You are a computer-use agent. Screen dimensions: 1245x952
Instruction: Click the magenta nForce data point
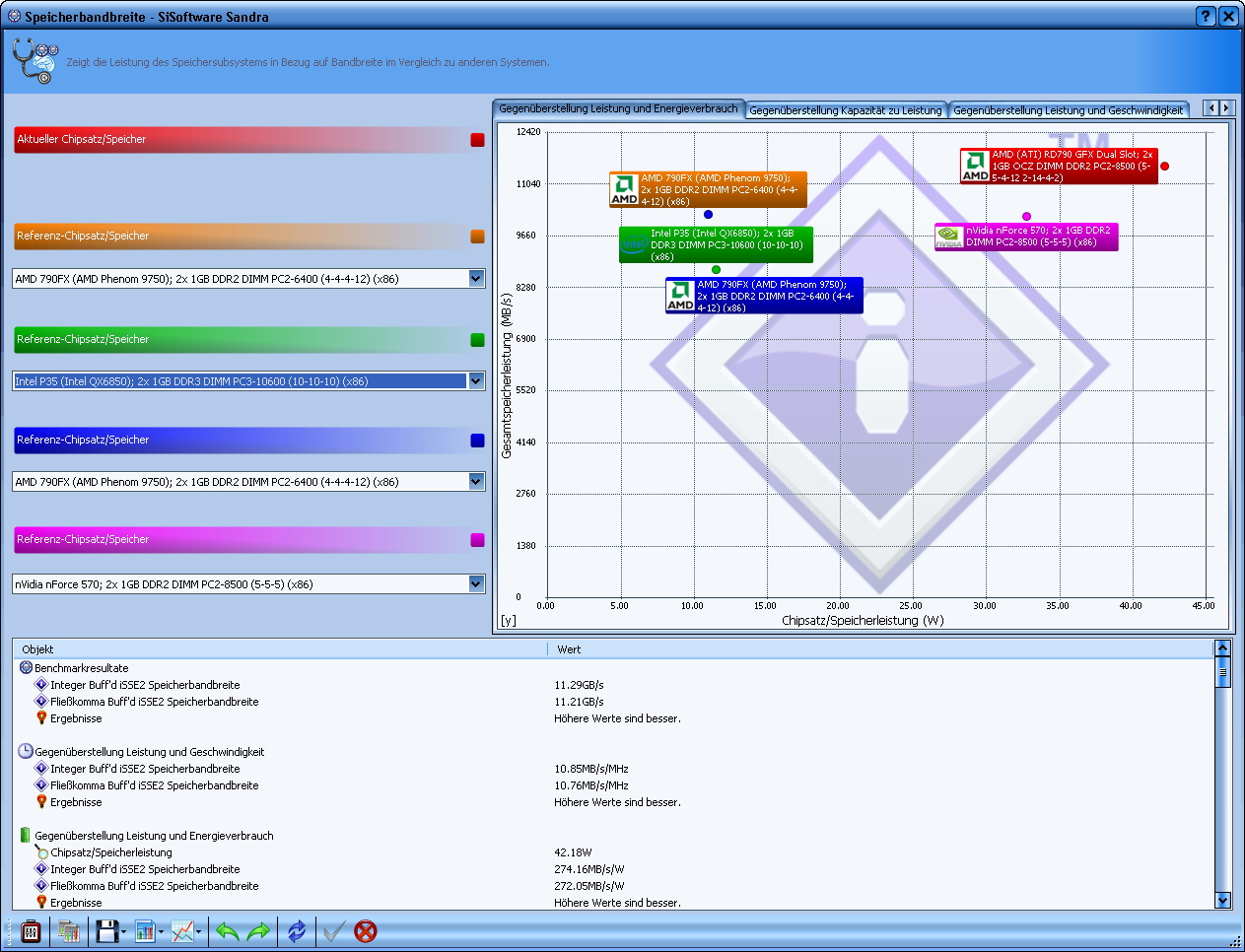tap(1026, 216)
